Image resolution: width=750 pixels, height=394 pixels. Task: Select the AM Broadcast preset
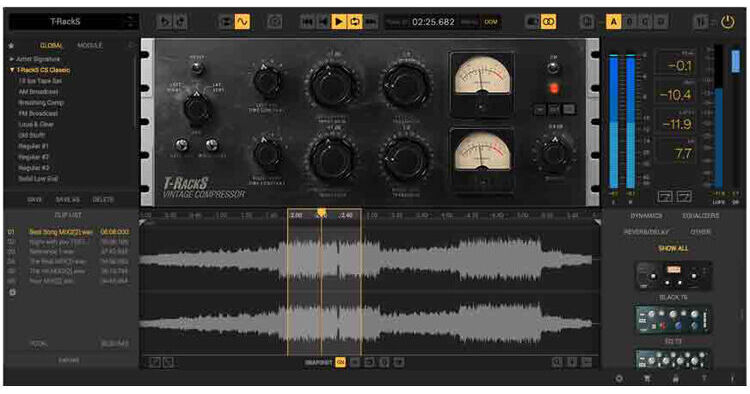pos(38,91)
